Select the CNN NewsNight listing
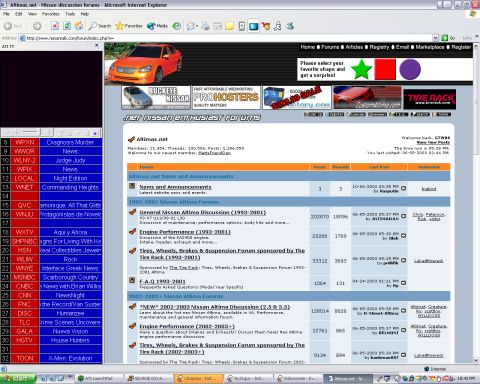The width and height of the screenshot is (480, 384). click(70, 295)
